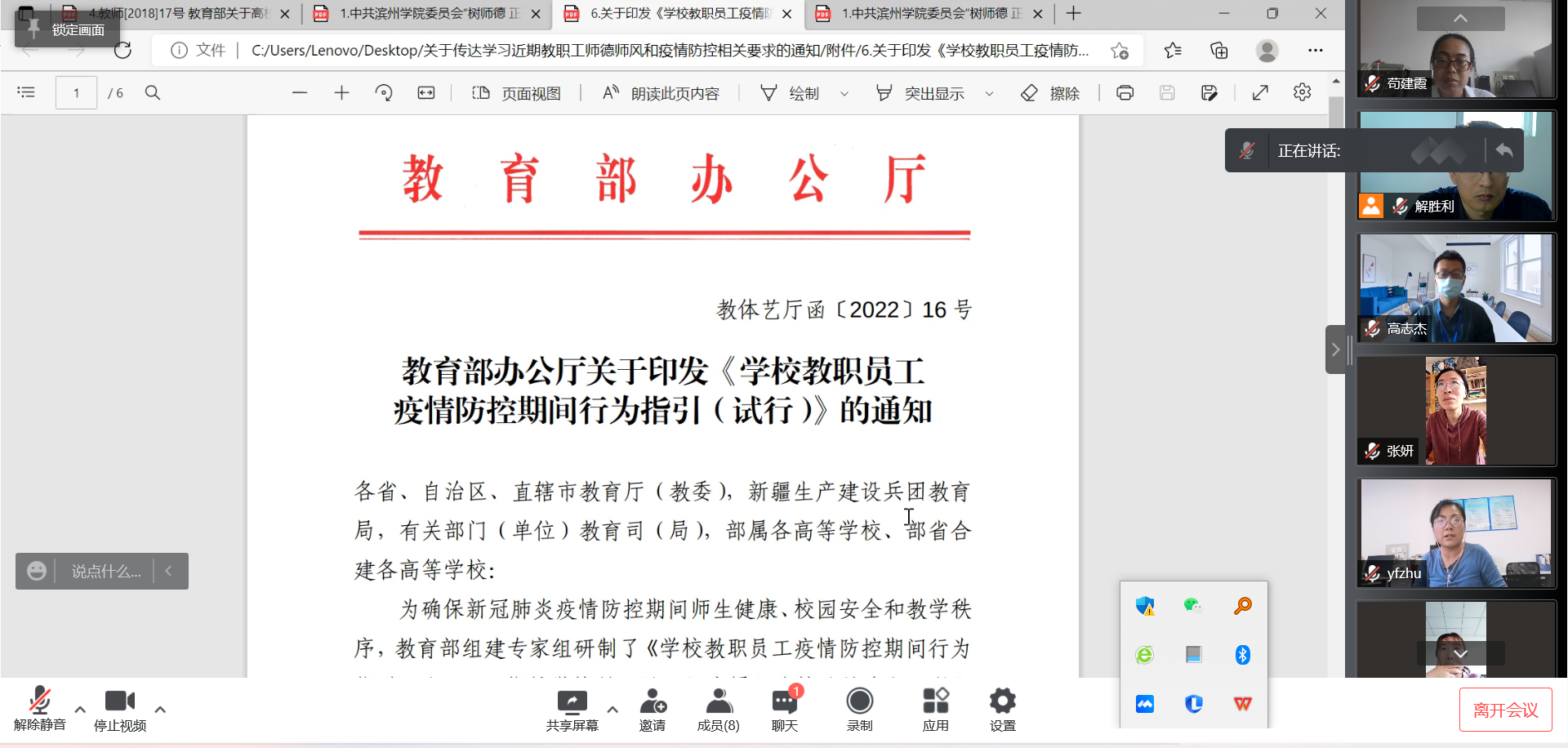Open the Chat (聊天) panel
The height and width of the screenshot is (748, 1568).
(x=785, y=709)
